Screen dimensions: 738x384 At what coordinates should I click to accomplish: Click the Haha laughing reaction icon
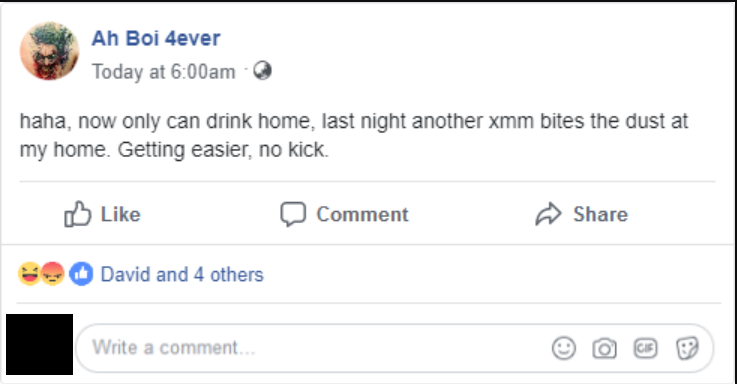[x=29, y=274]
